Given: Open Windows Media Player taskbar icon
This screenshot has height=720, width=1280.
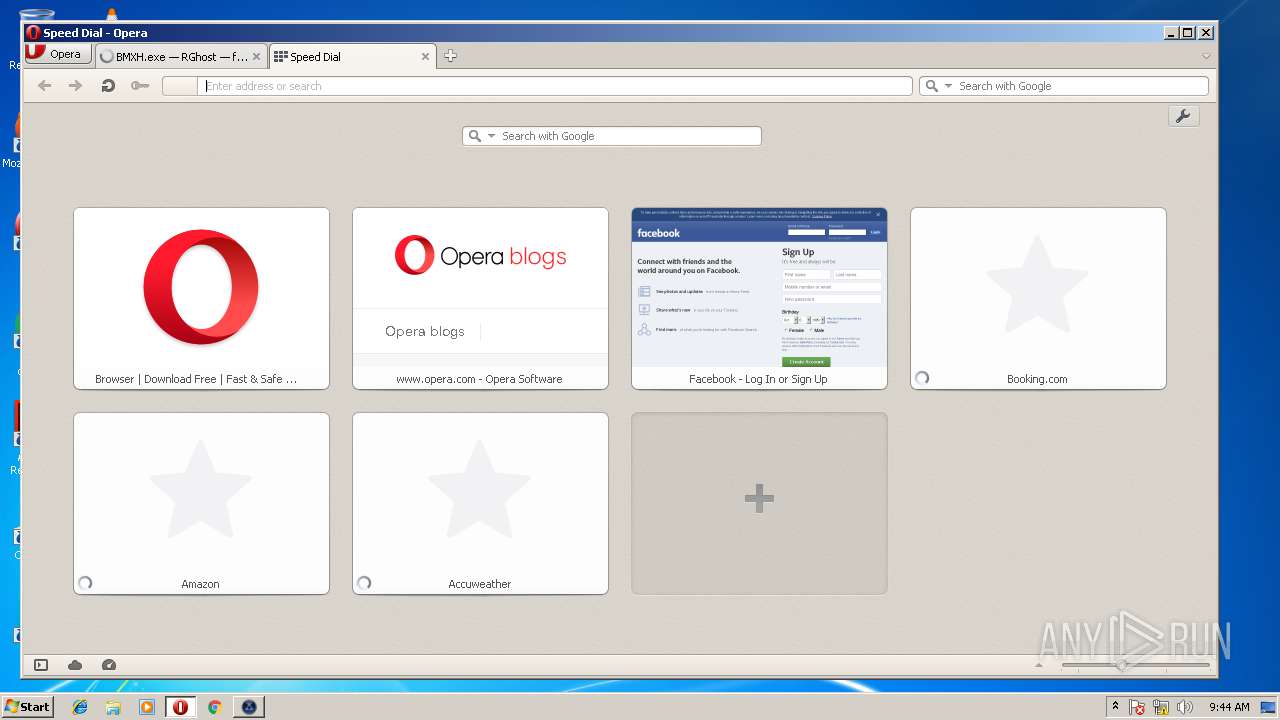Looking at the screenshot, I should tap(147, 707).
